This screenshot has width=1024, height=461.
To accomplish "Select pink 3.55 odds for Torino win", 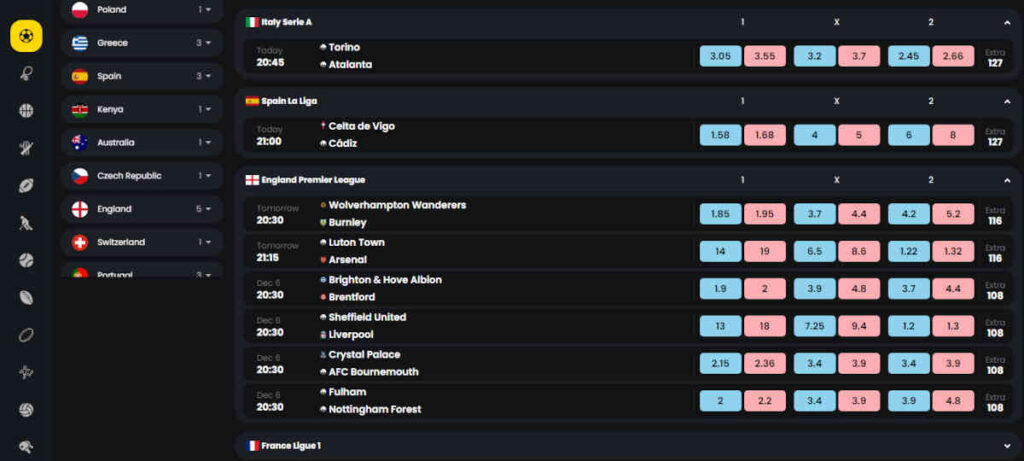I will [765, 56].
